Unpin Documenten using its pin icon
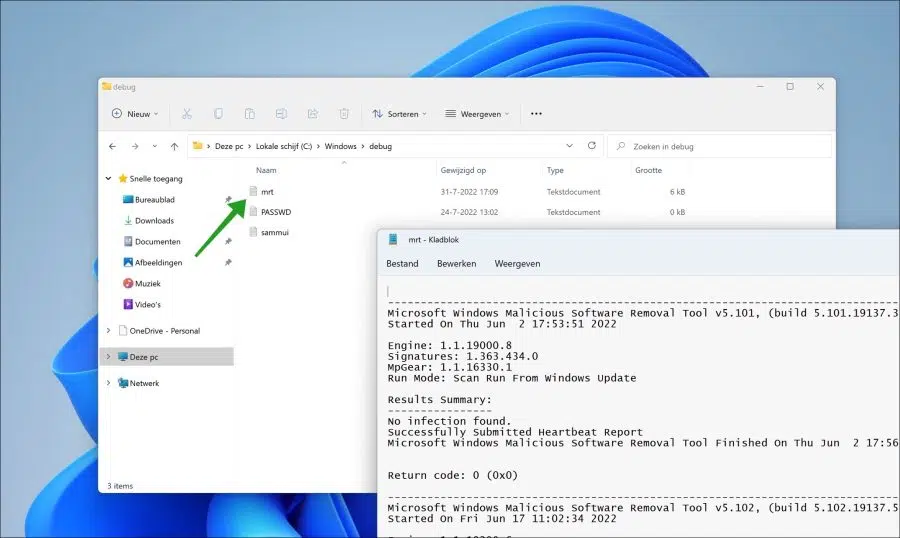 (x=228, y=241)
